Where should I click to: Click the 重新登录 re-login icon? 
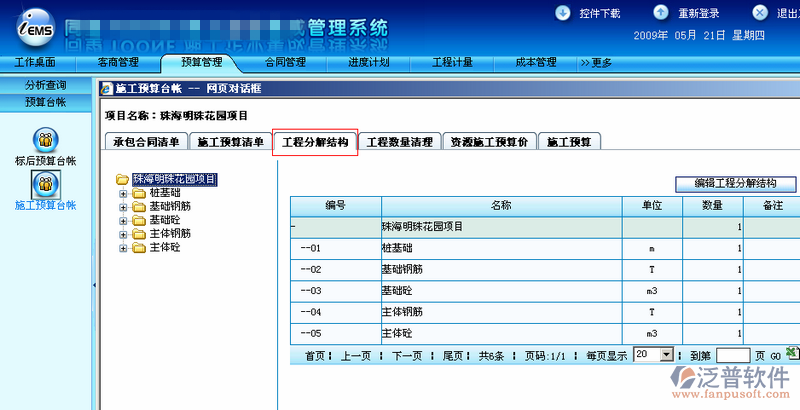tap(661, 13)
